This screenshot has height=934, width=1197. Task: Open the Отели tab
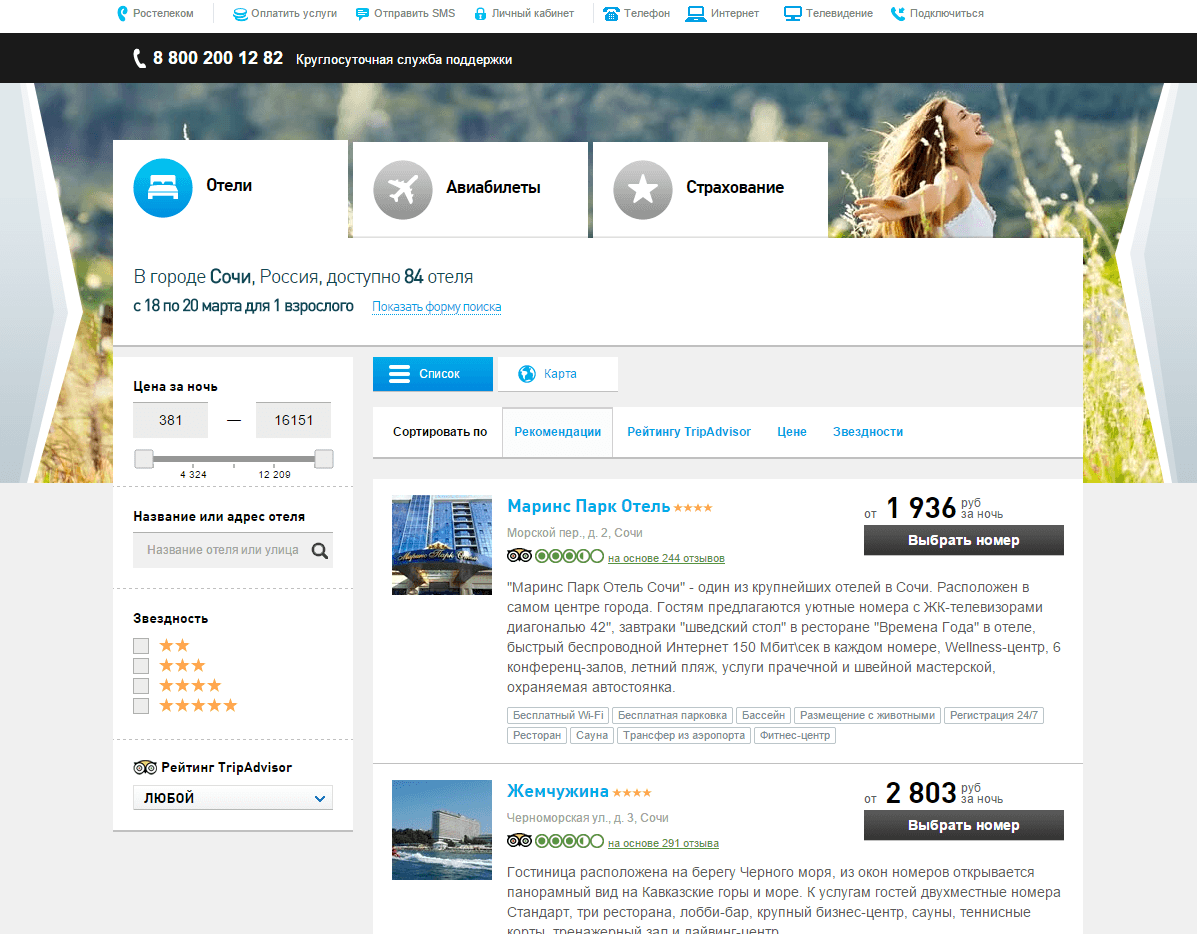[x=231, y=188]
